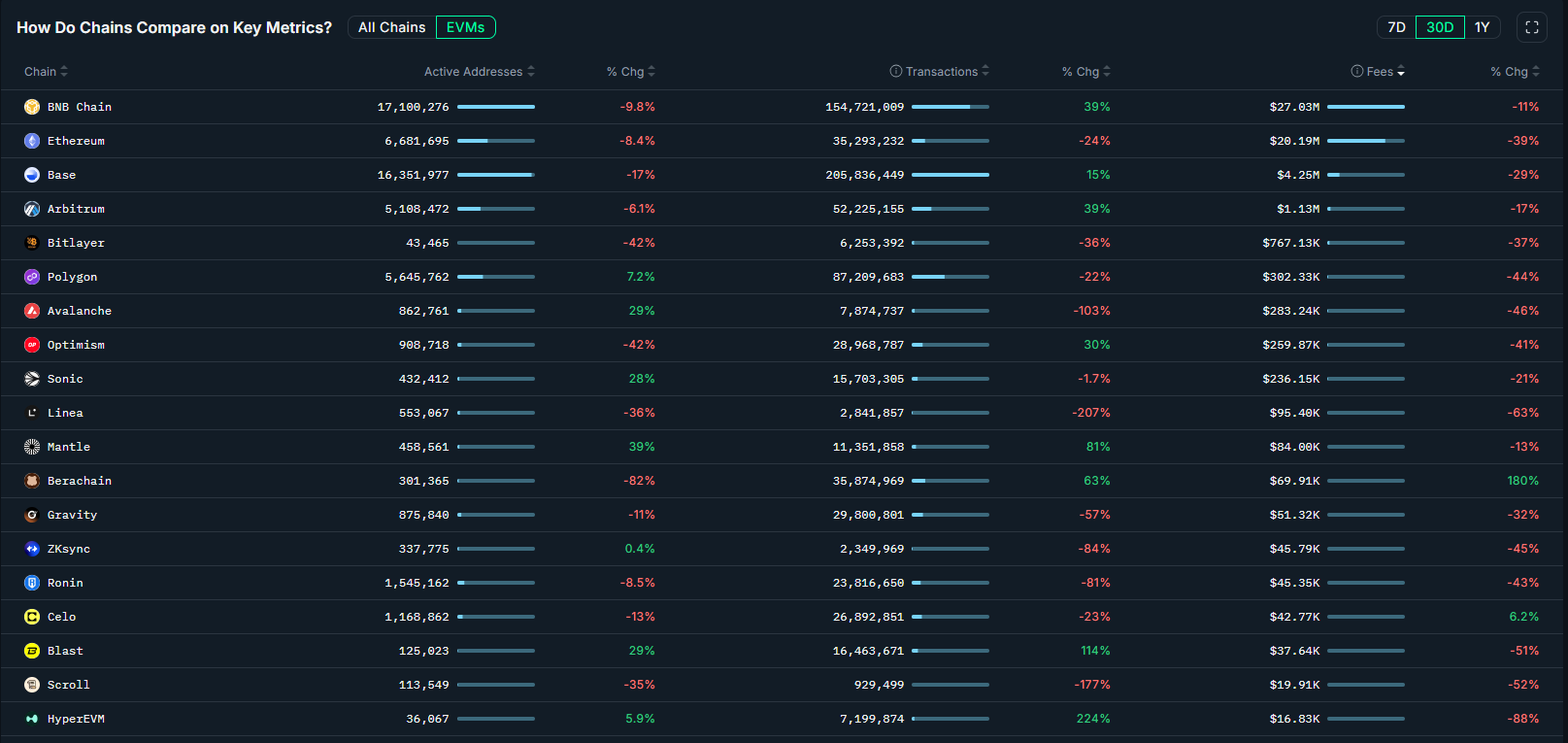This screenshot has height=743, width=1568.
Task: Switch to All Chains tab
Action: click(391, 27)
